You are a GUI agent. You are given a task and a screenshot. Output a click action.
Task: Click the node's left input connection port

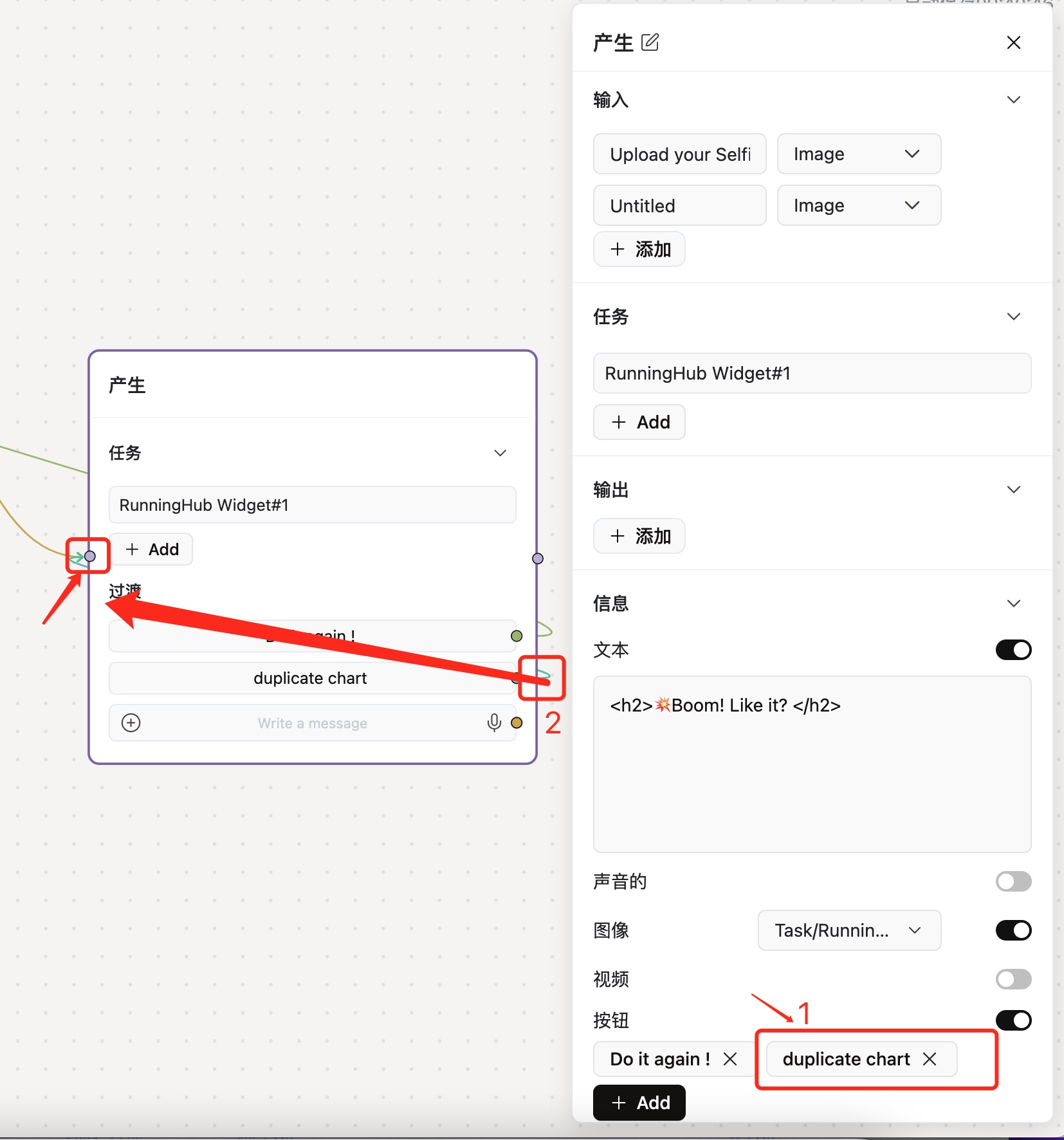tap(90, 556)
